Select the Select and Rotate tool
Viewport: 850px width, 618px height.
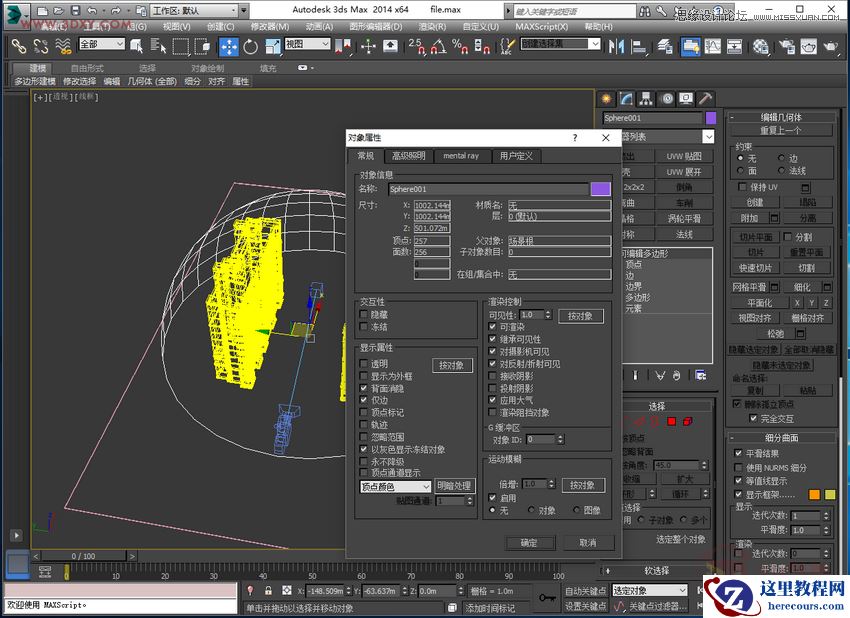250,45
